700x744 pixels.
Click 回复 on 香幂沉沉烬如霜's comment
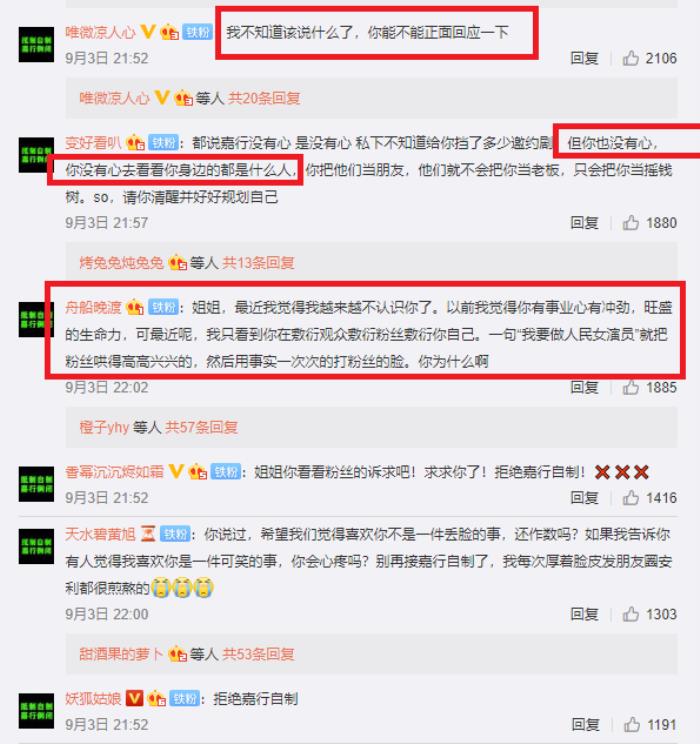[584, 497]
